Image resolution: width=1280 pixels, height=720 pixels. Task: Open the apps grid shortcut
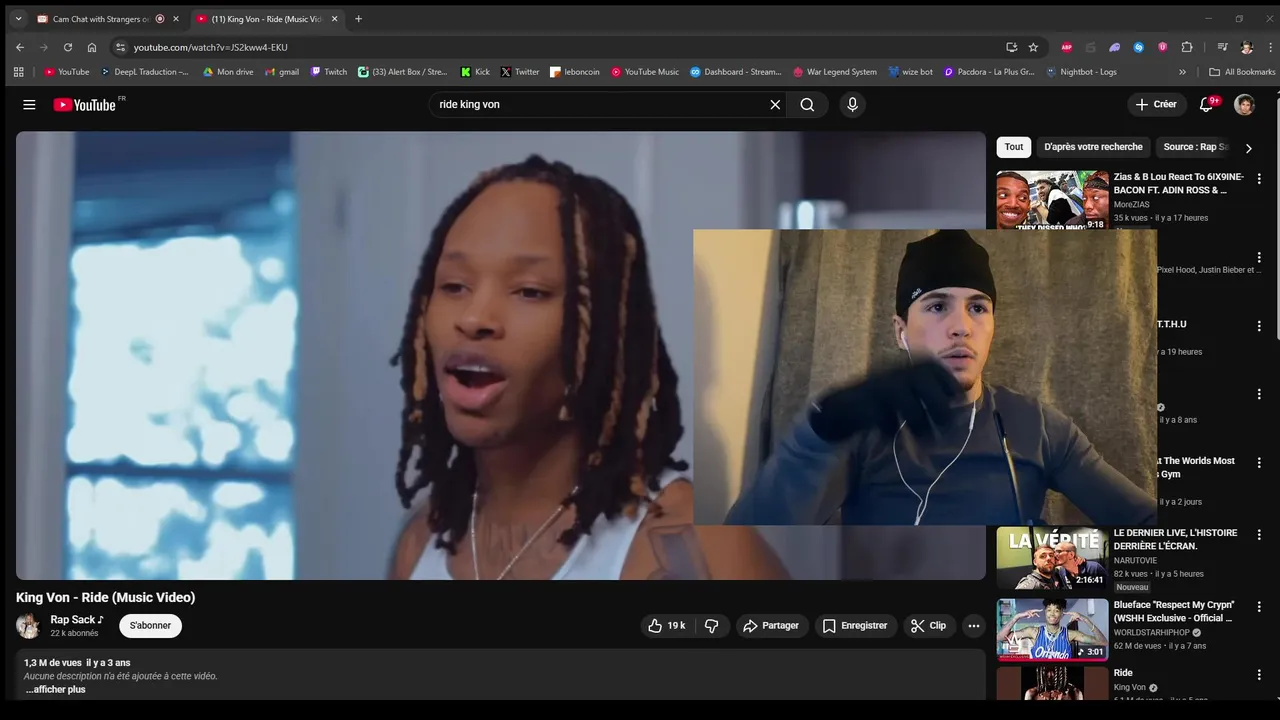[x=18, y=72]
